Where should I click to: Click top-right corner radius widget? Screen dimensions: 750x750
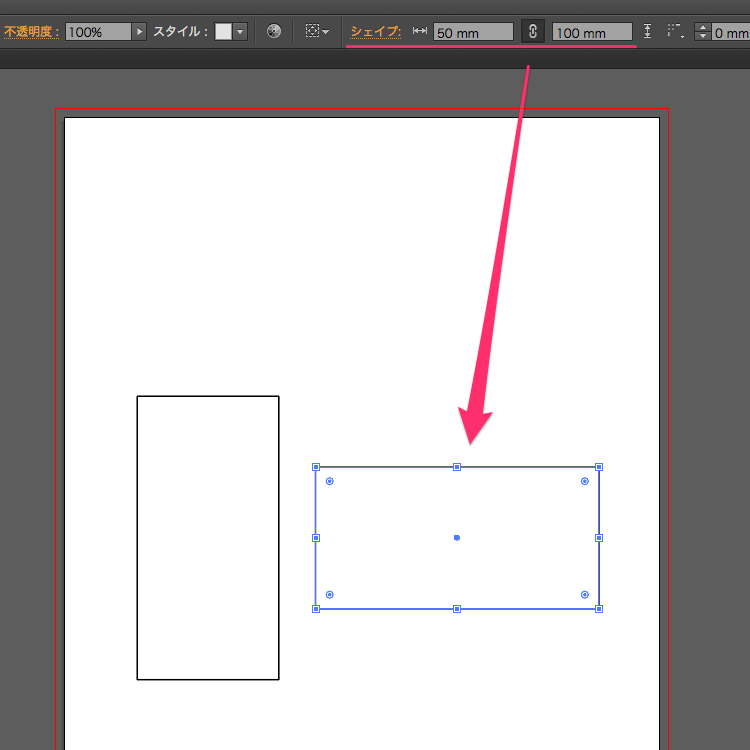coord(585,481)
